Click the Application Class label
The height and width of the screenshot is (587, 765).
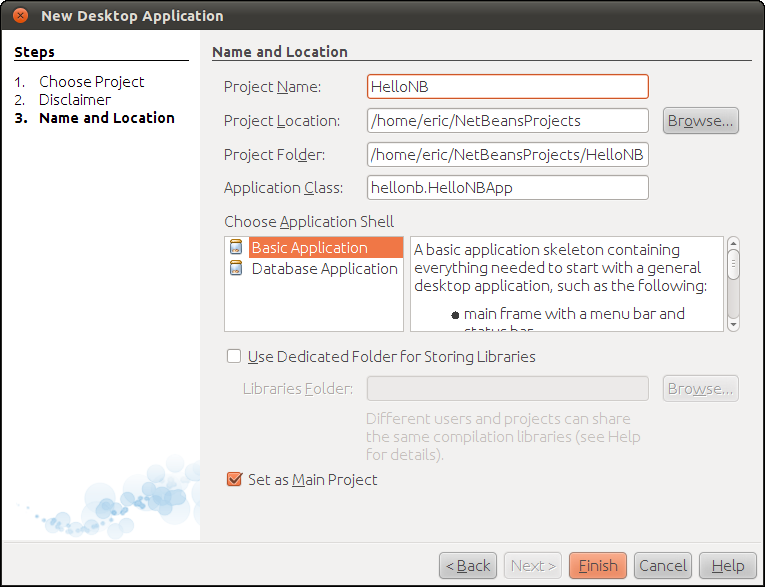(x=283, y=188)
